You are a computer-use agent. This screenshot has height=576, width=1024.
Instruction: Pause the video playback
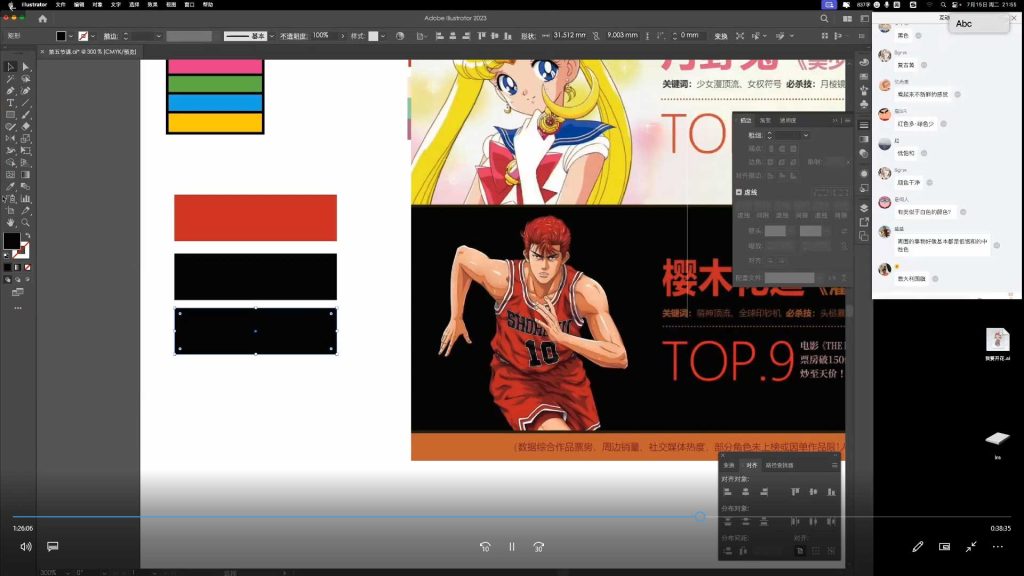tap(512, 547)
